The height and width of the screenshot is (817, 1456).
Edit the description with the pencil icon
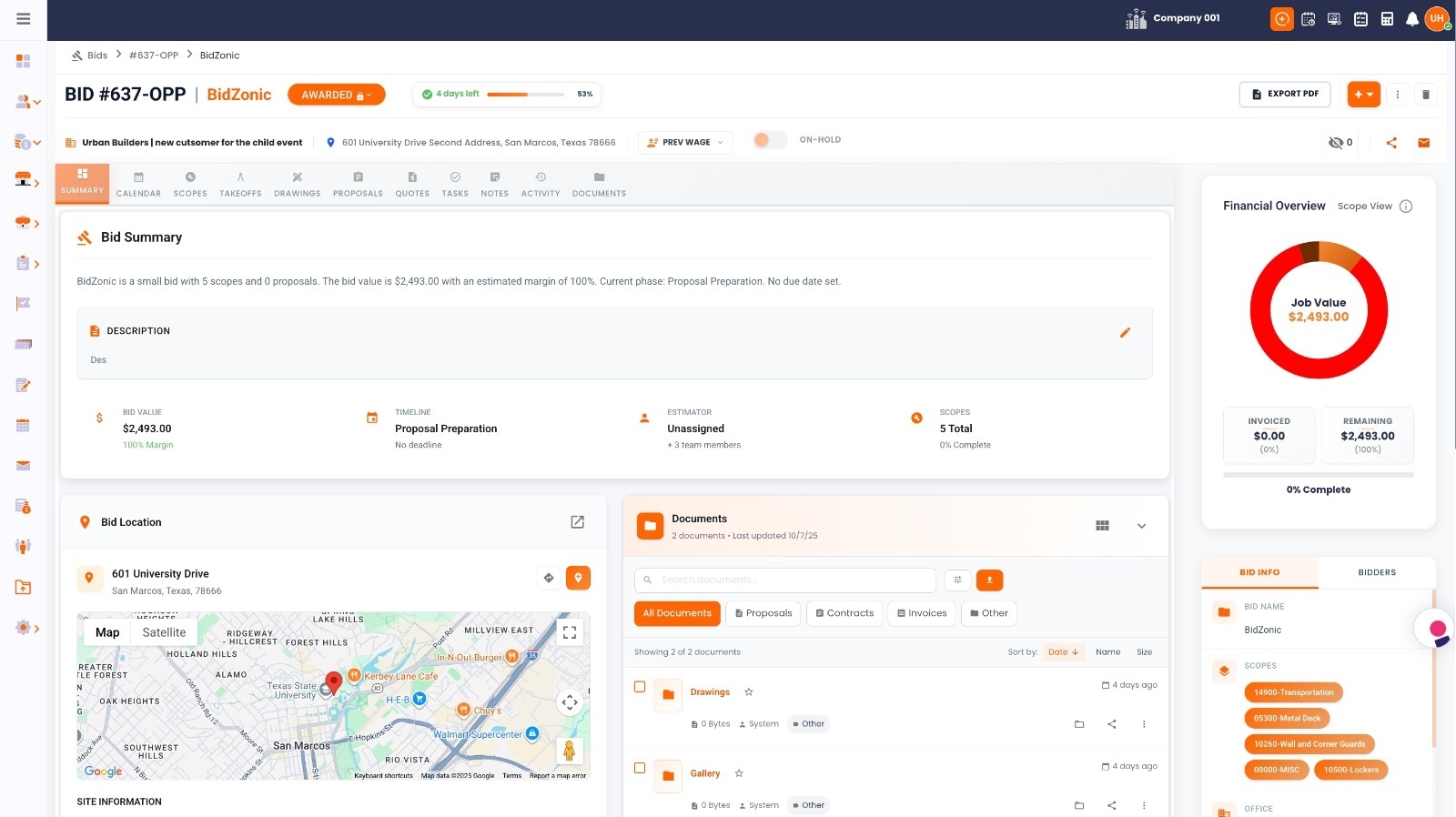click(1125, 333)
